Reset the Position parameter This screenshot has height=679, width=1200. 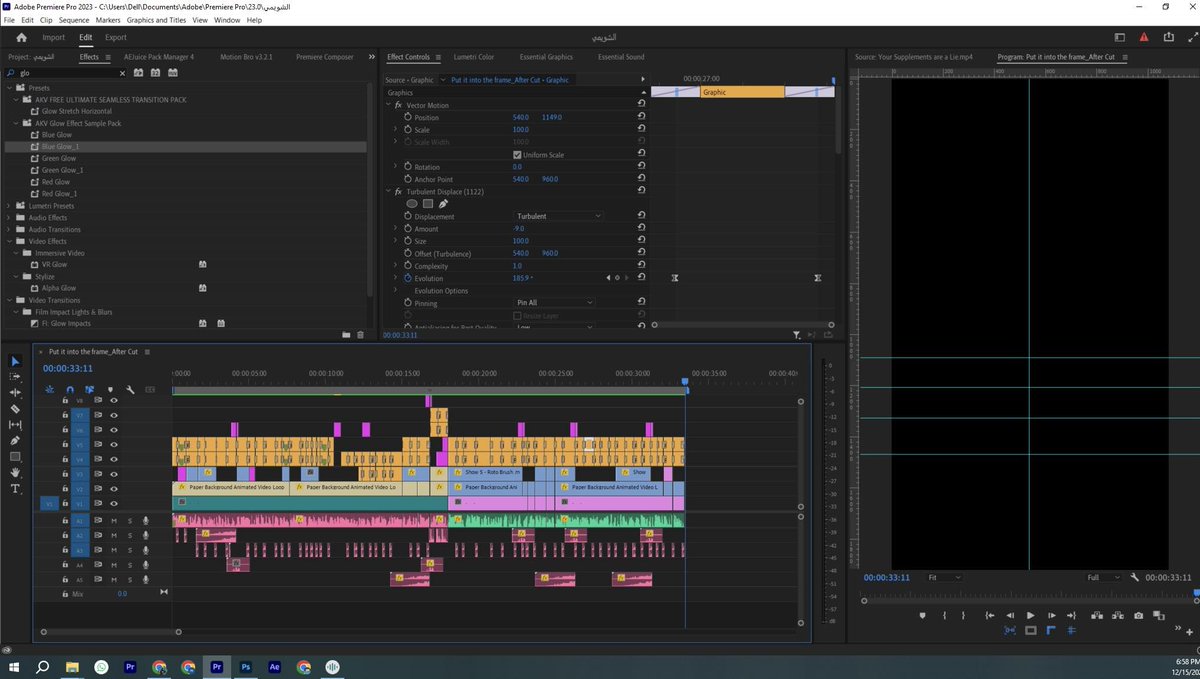click(641, 117)
